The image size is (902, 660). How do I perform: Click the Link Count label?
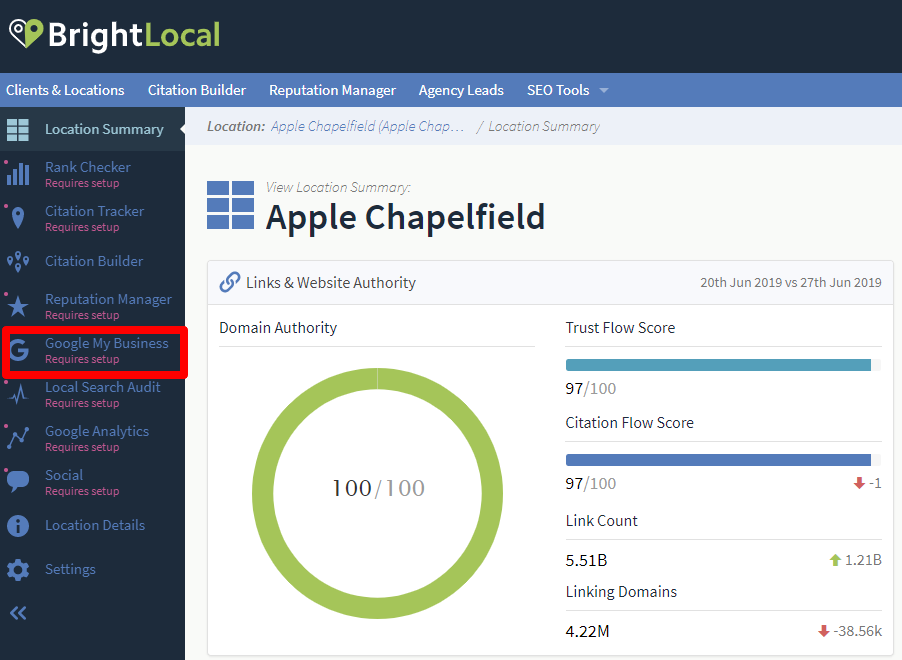(x=601, y=521)
